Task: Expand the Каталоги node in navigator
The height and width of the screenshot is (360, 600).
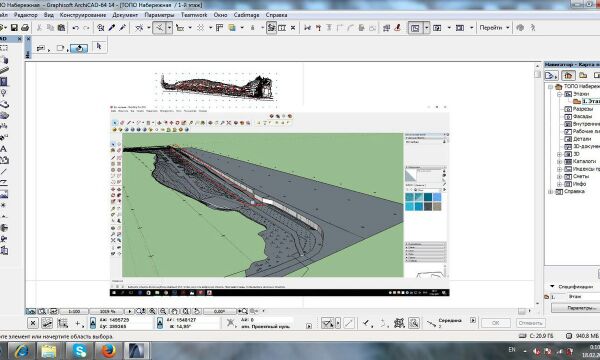Action: point(559,162)
